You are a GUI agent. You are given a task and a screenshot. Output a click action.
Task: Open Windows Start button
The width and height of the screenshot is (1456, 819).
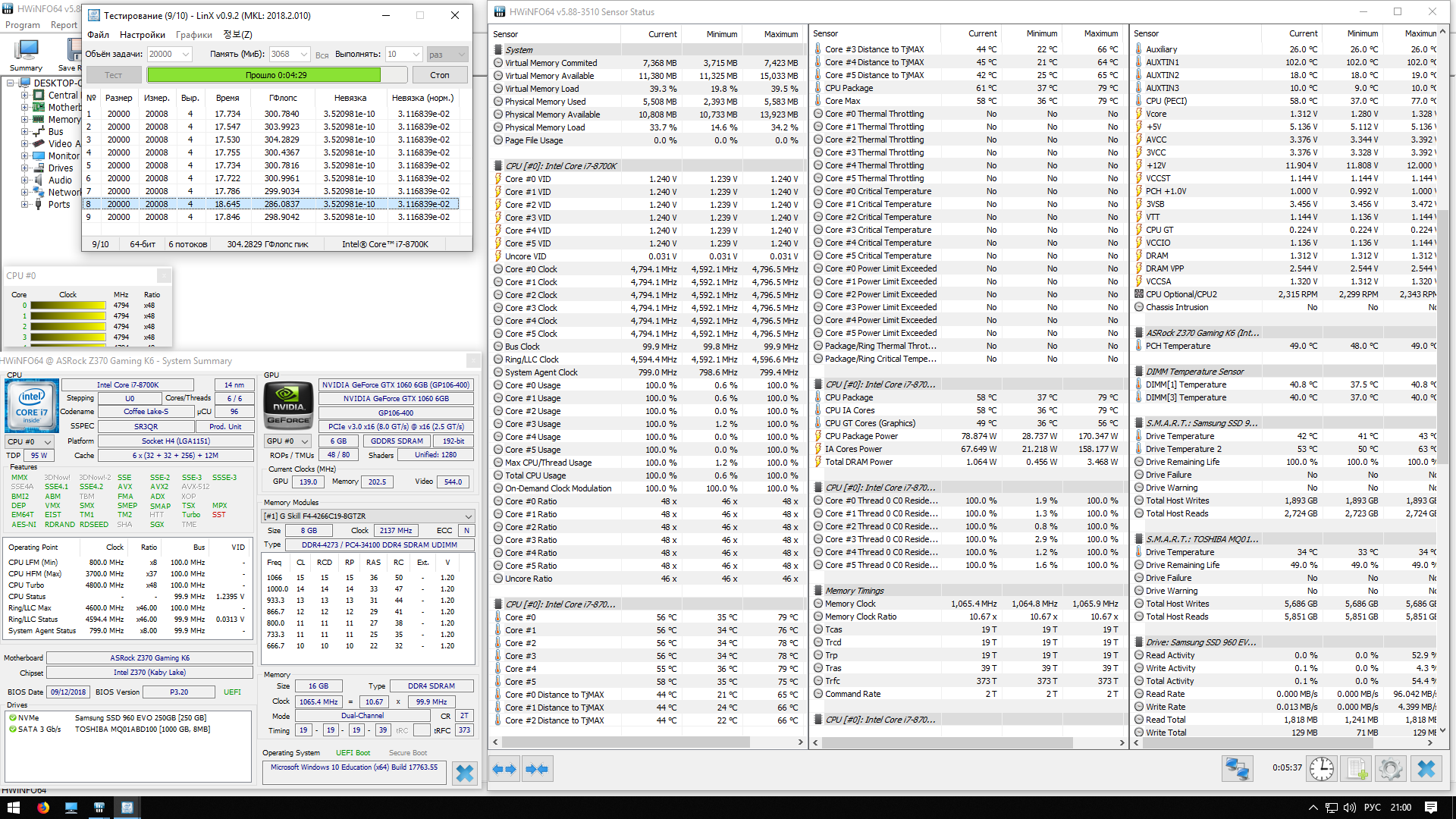pos(13,808)
